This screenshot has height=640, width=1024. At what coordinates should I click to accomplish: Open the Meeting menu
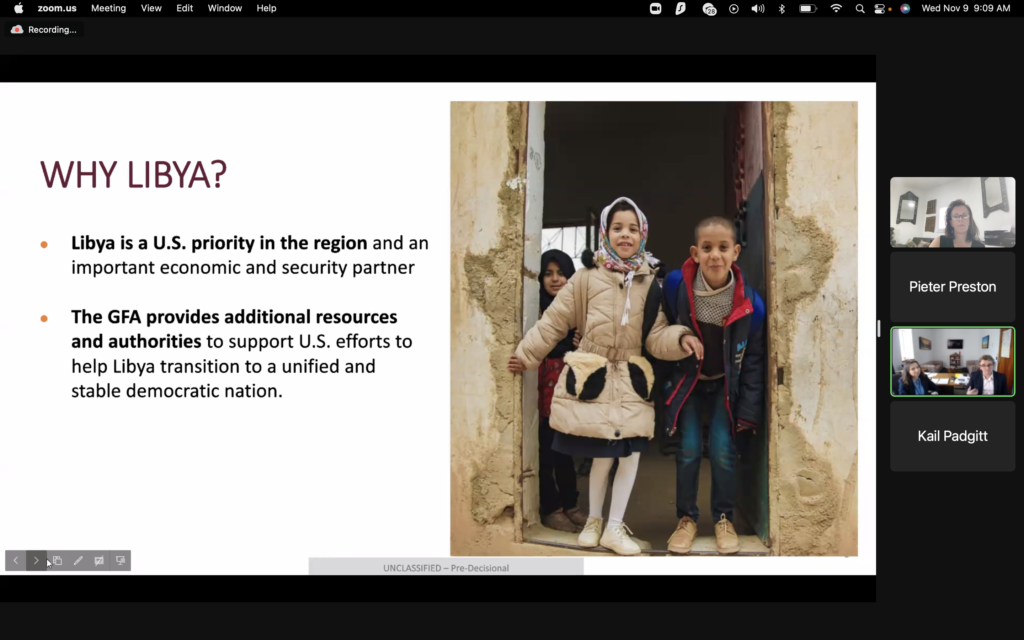[x=108, y=8]
